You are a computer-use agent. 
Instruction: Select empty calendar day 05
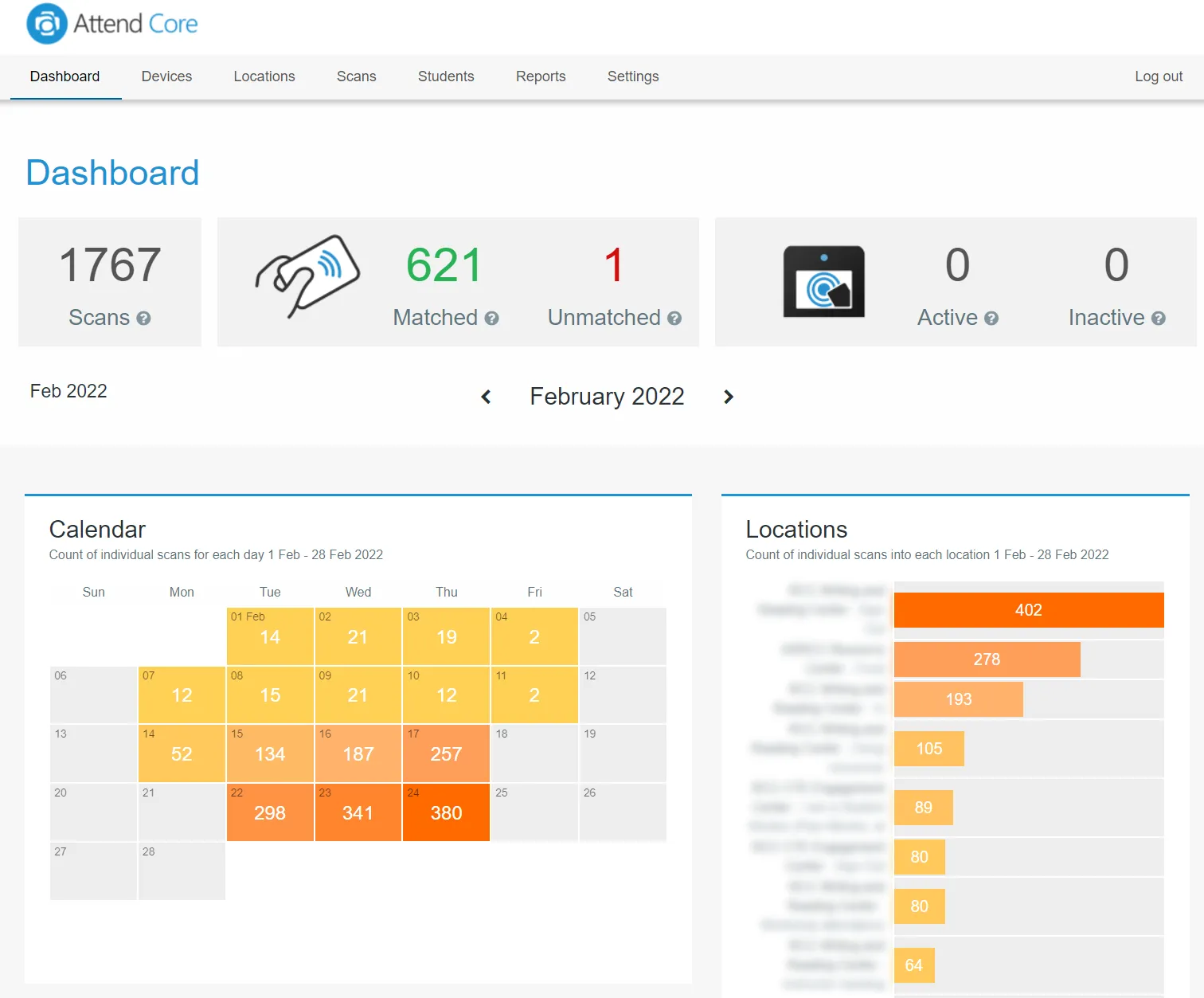pos(623,636)
